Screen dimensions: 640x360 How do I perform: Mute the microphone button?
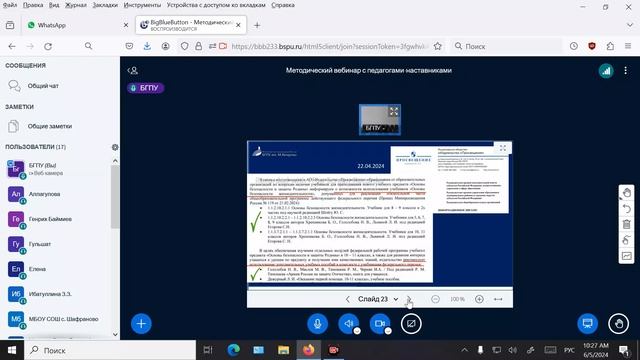click(x=317, y=324)
